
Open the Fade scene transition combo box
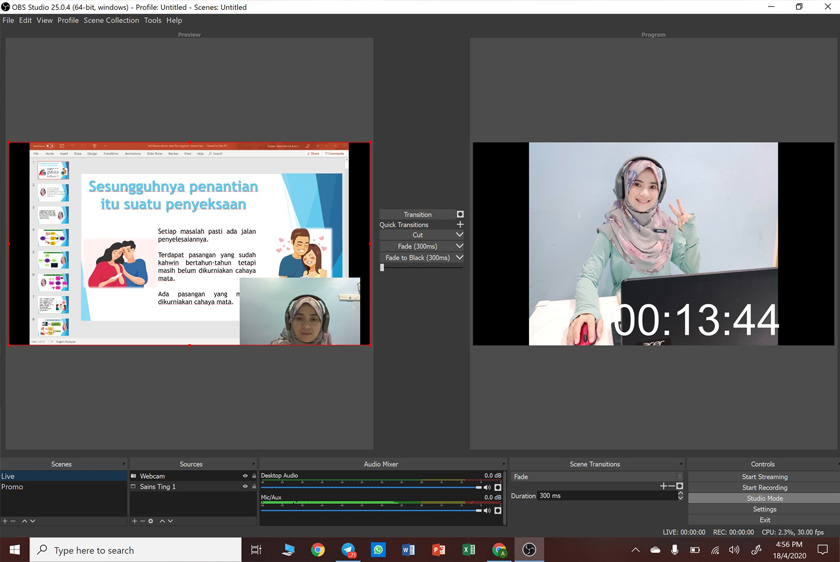pos(596,477)
